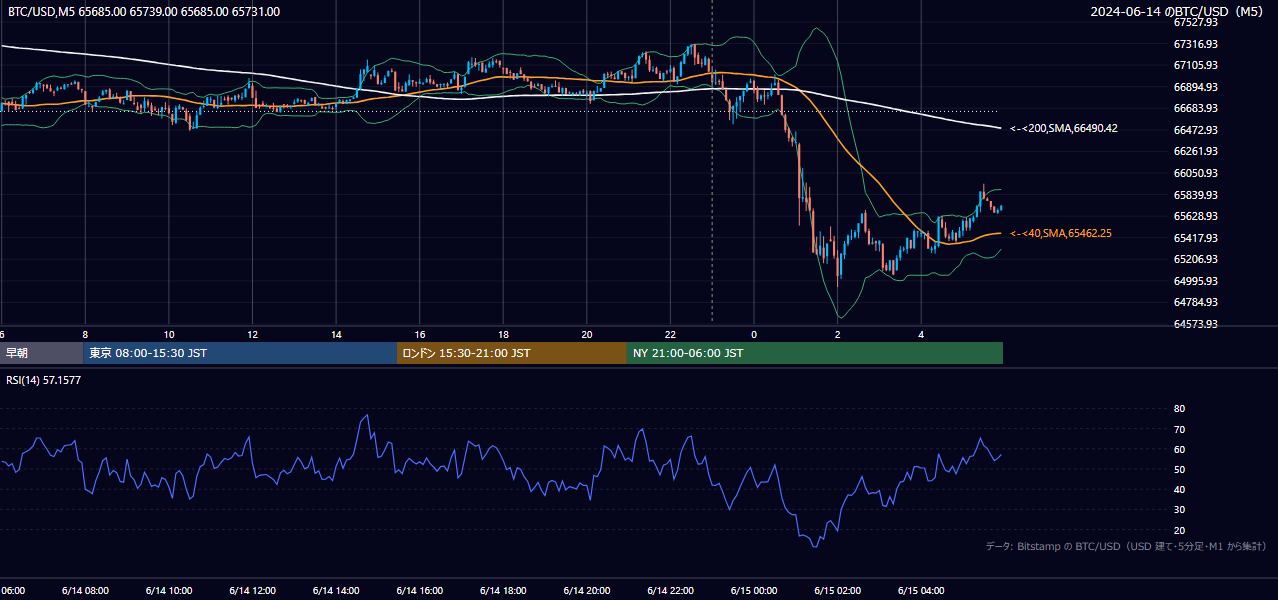The height and width of the screenshot is (600, 1278).
Task: Click the RSI scale level 30
Action: (1179, 510)
